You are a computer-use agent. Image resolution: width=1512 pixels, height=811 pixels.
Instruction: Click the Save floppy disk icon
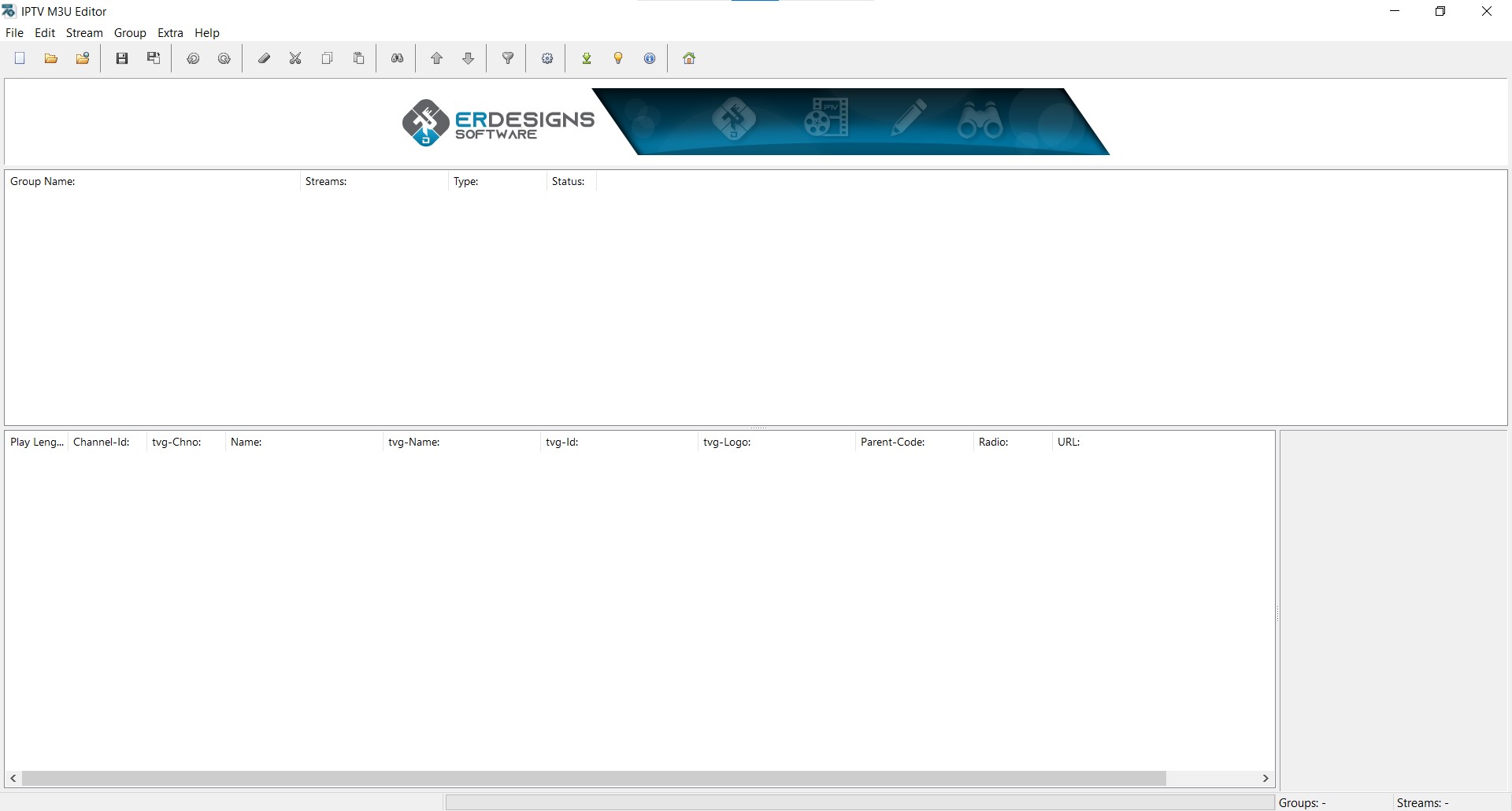click(x=122, y=58)
